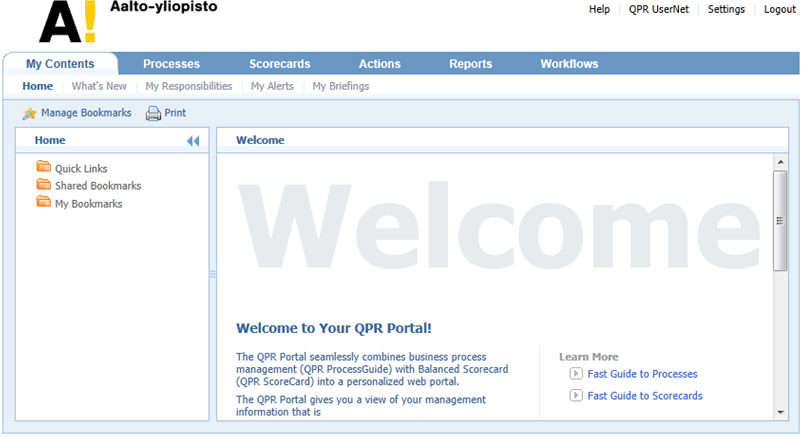This screenshot has height=437, width=802.
Task: Click arrow icon beside Fast Guide to Processes
Action: coord(576,374)
